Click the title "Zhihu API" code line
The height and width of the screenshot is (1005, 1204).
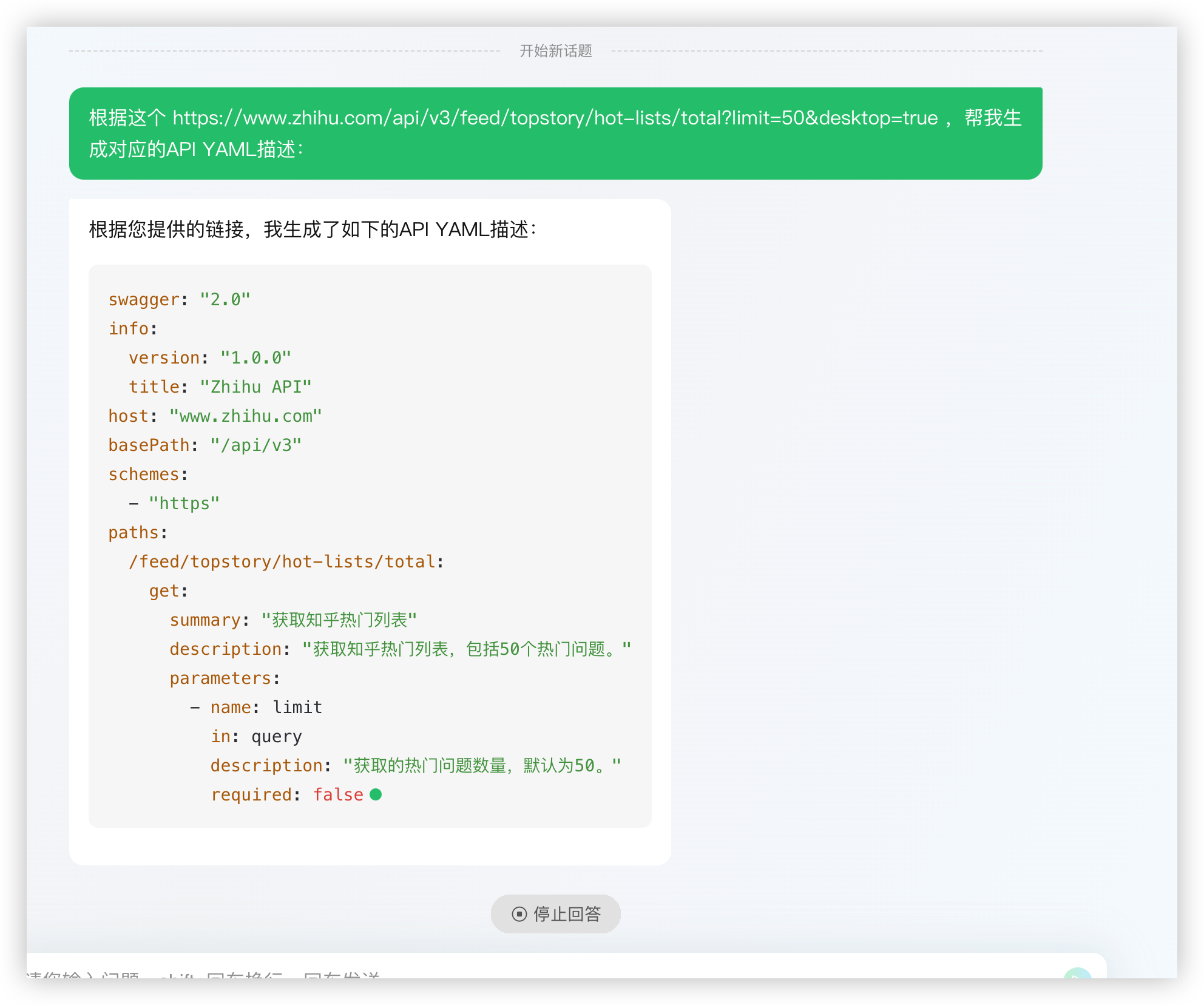(220, 387)
